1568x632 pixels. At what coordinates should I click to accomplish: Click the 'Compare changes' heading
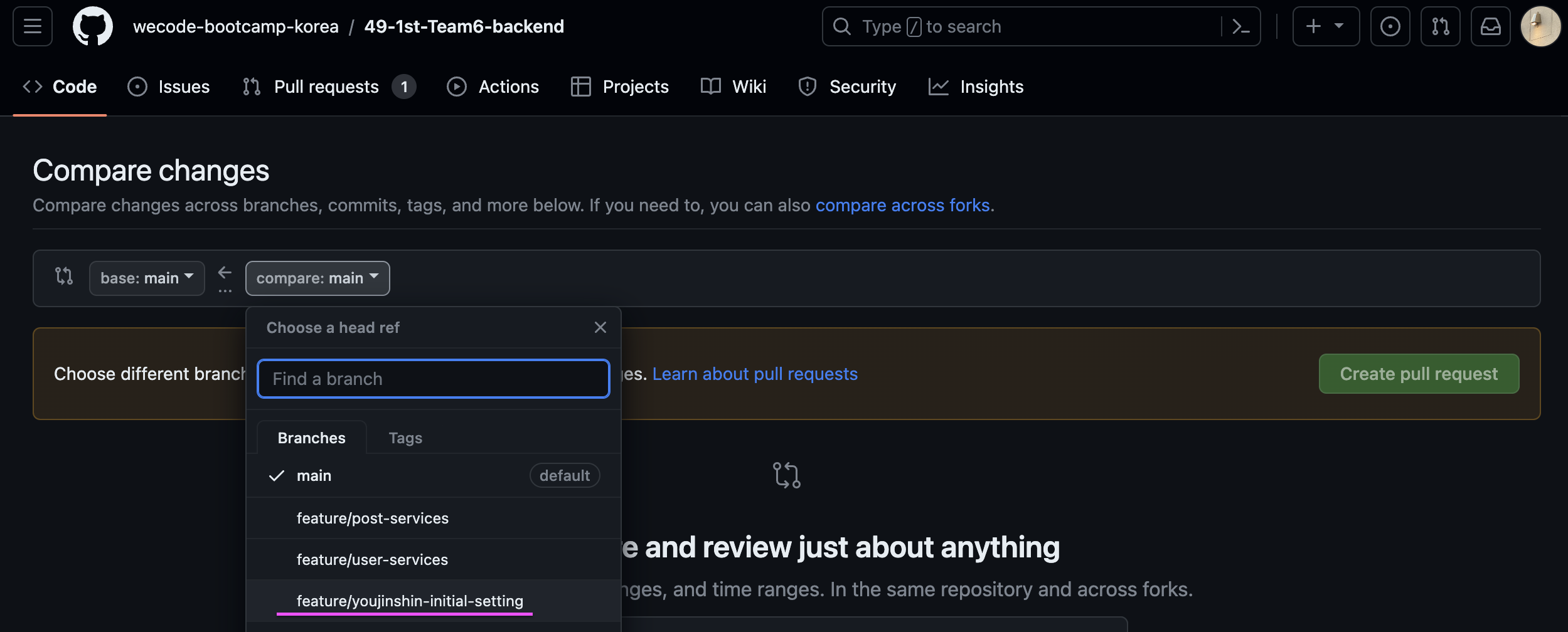coord(151,171)
